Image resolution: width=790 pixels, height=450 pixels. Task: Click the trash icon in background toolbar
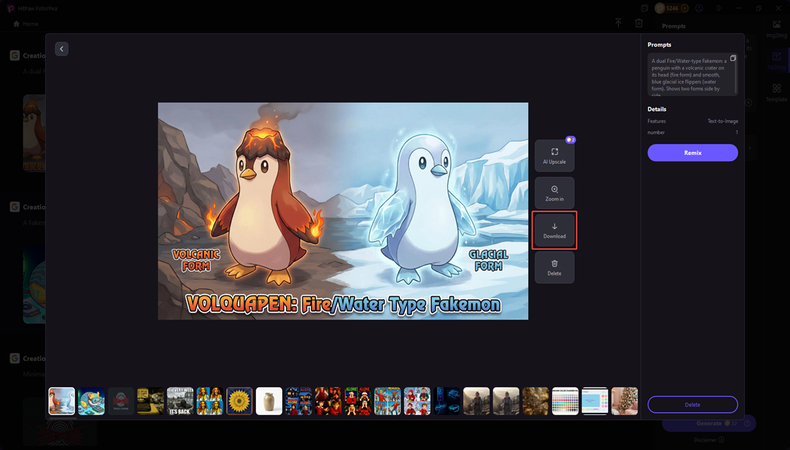pos(639,23)
